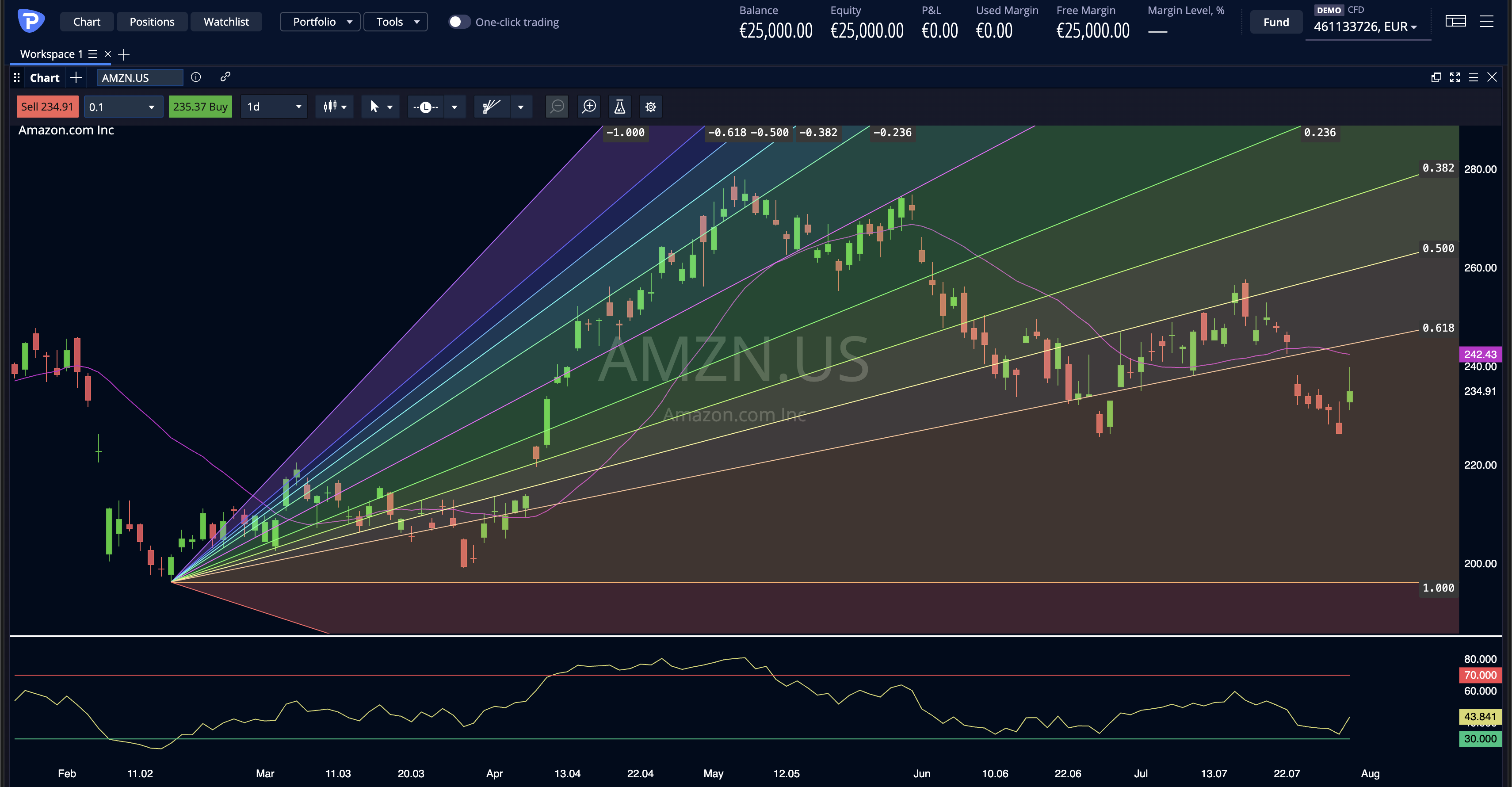Click the -1.000 Fibonacci fan label
This screenshot has height=787, width=1512.
(625, 133)
